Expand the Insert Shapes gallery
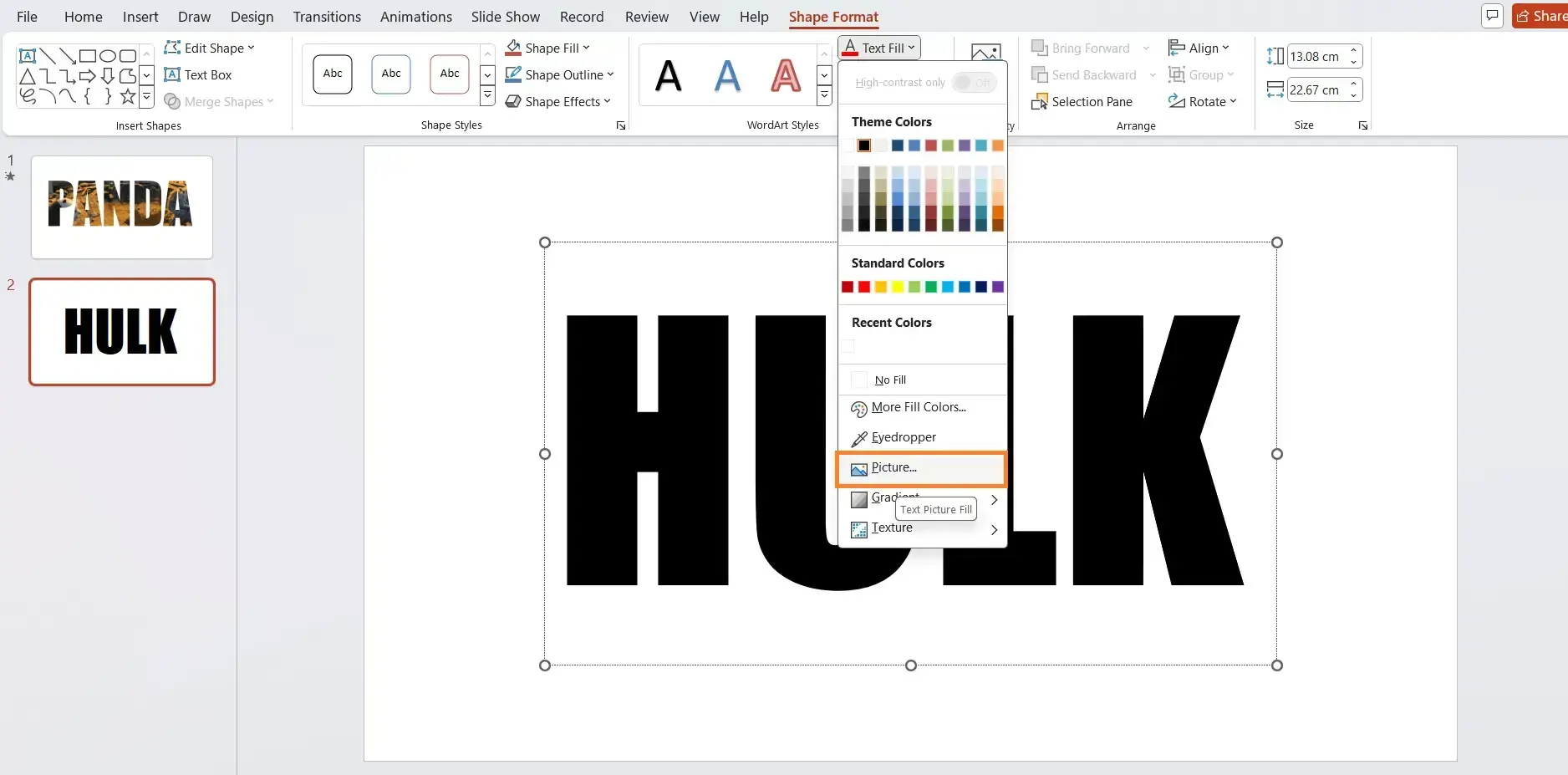The width and height of the screenshot is (1568, 775). [146, 97]
